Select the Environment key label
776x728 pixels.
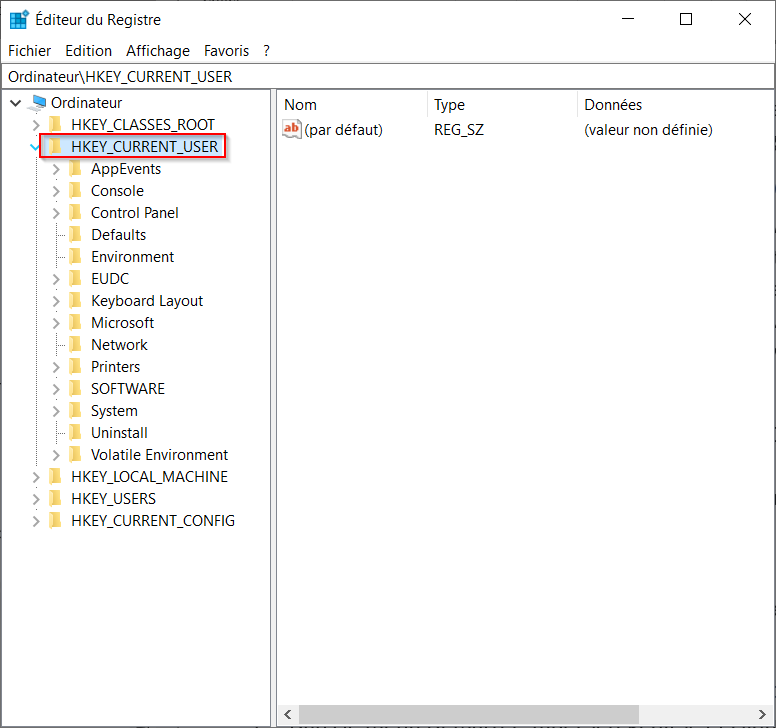point(133,256)
